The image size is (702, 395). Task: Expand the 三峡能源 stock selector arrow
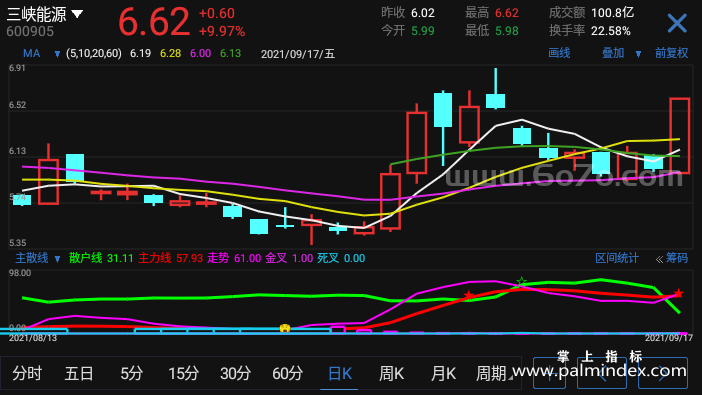click(77, 14)
